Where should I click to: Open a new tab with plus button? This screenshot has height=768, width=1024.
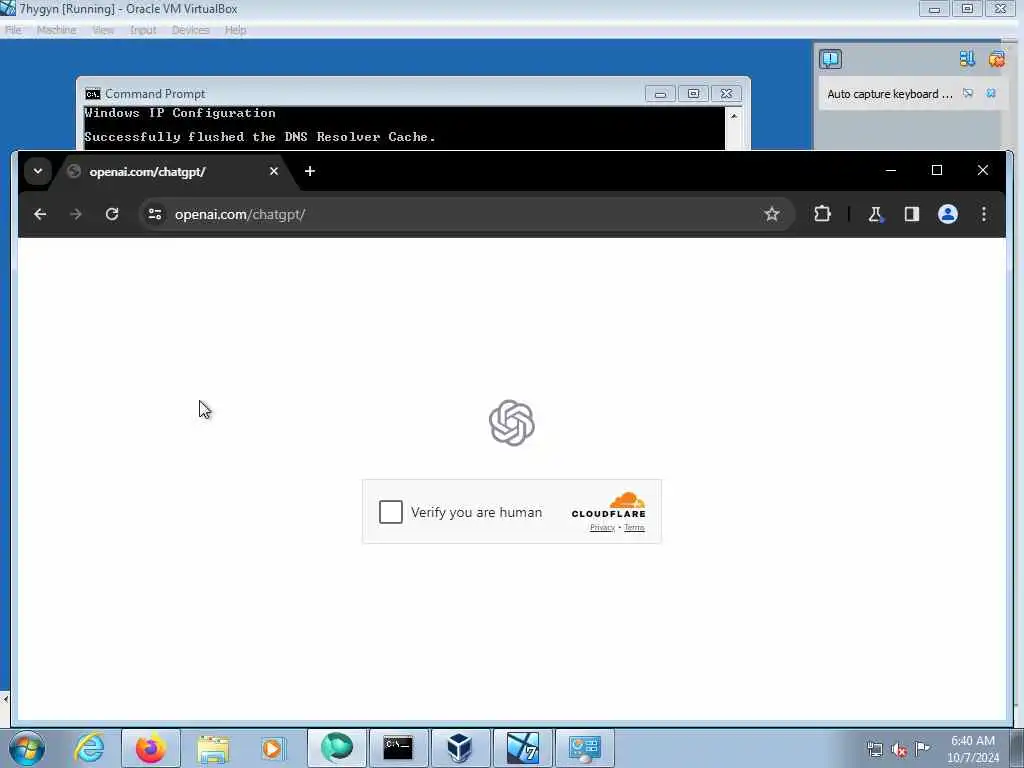click(310, 171)
